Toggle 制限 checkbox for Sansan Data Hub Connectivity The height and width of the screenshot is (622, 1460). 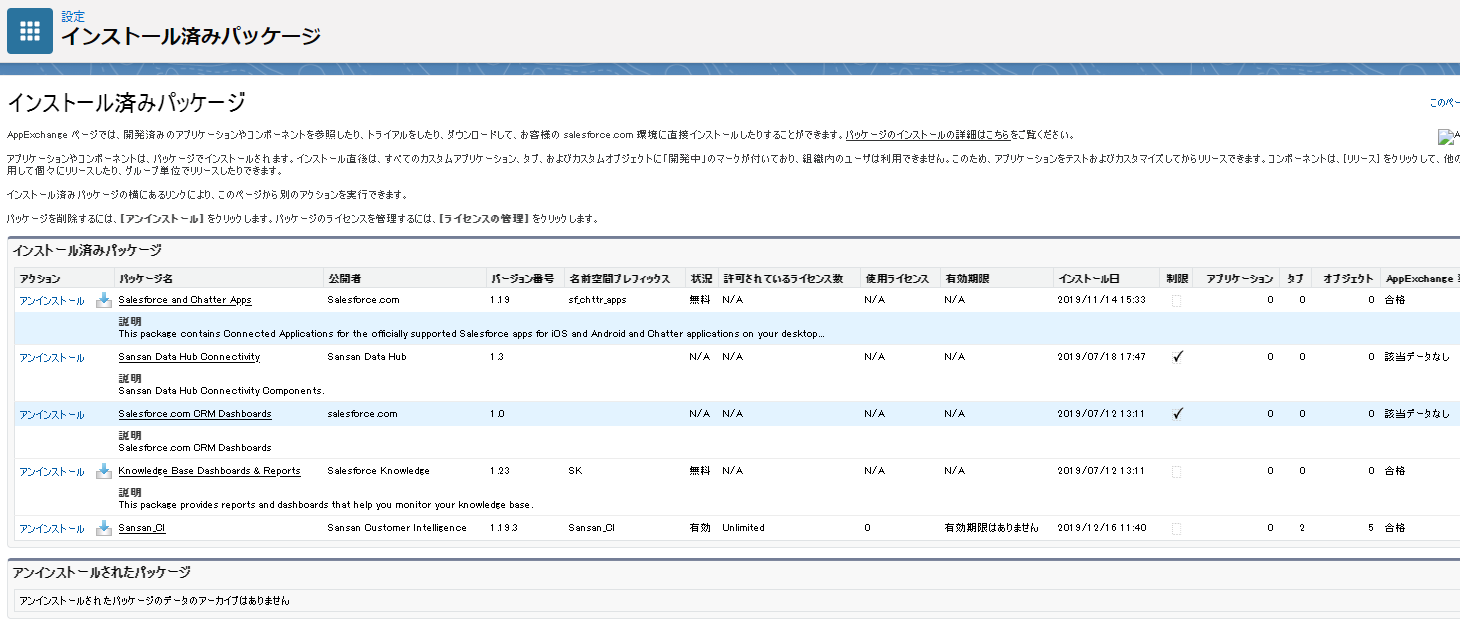(1176, 357)
